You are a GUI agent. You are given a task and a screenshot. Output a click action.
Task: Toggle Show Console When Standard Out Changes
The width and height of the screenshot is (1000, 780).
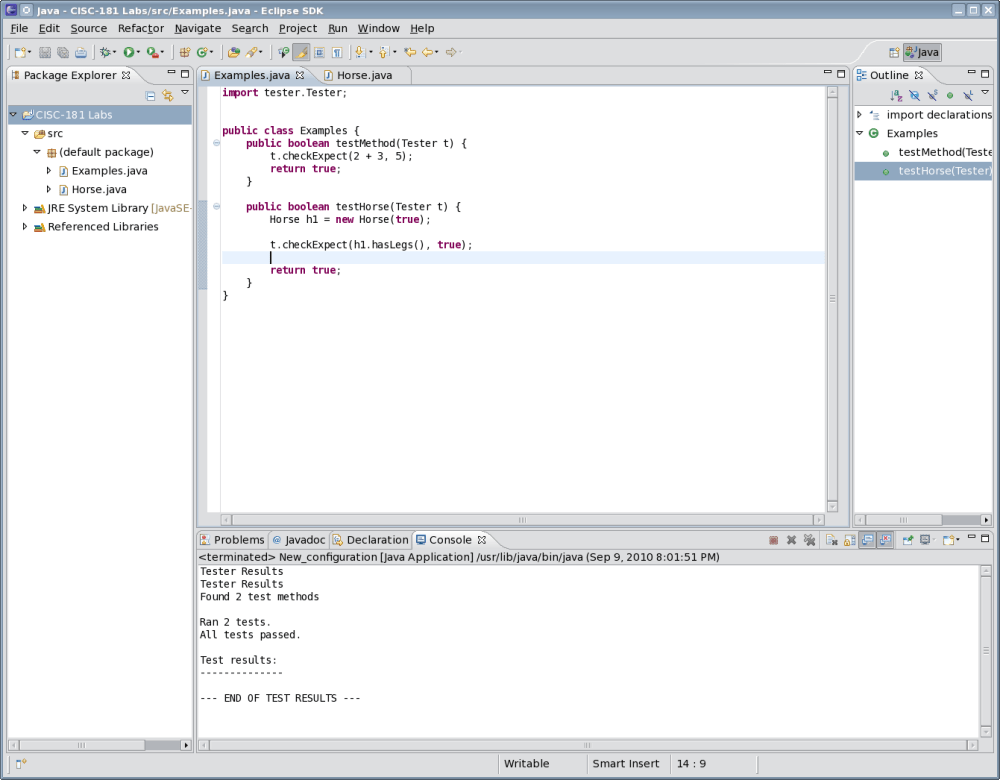point(868,539)
